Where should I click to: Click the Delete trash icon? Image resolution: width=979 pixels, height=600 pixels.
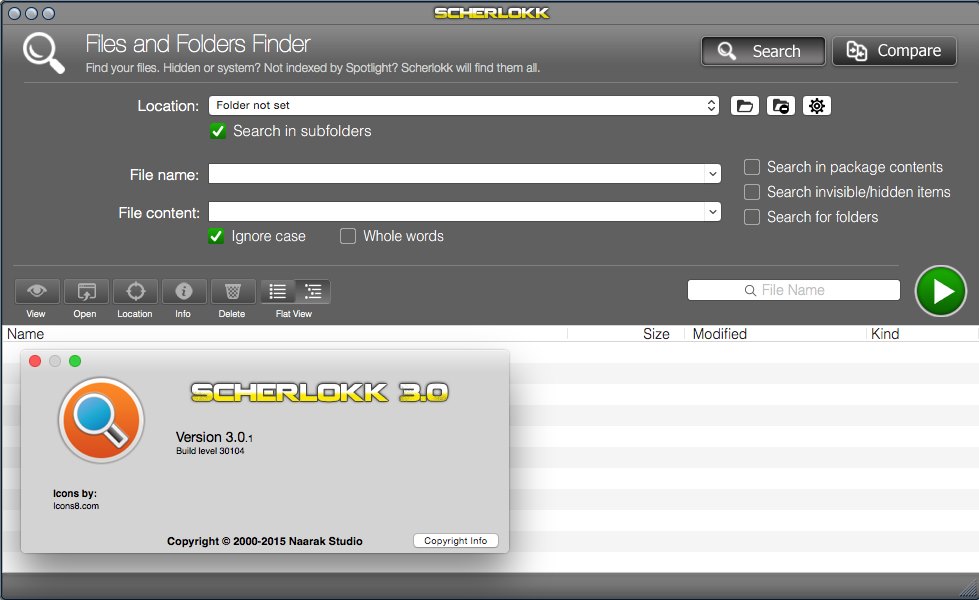click(233, 291)
